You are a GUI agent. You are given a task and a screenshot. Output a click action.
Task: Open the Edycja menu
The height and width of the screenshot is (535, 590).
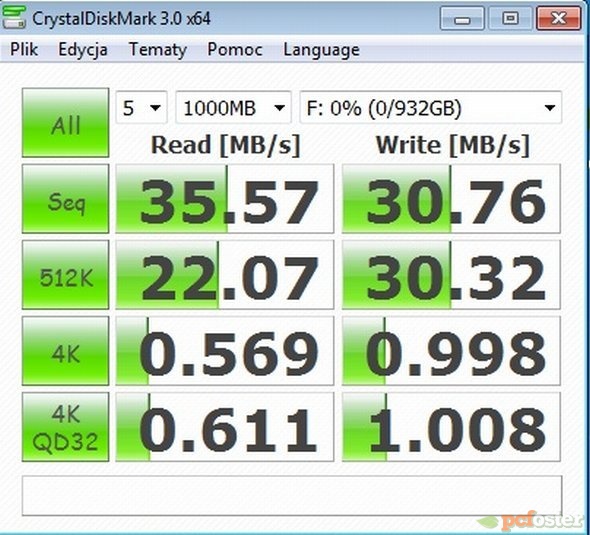click(83, 49)
